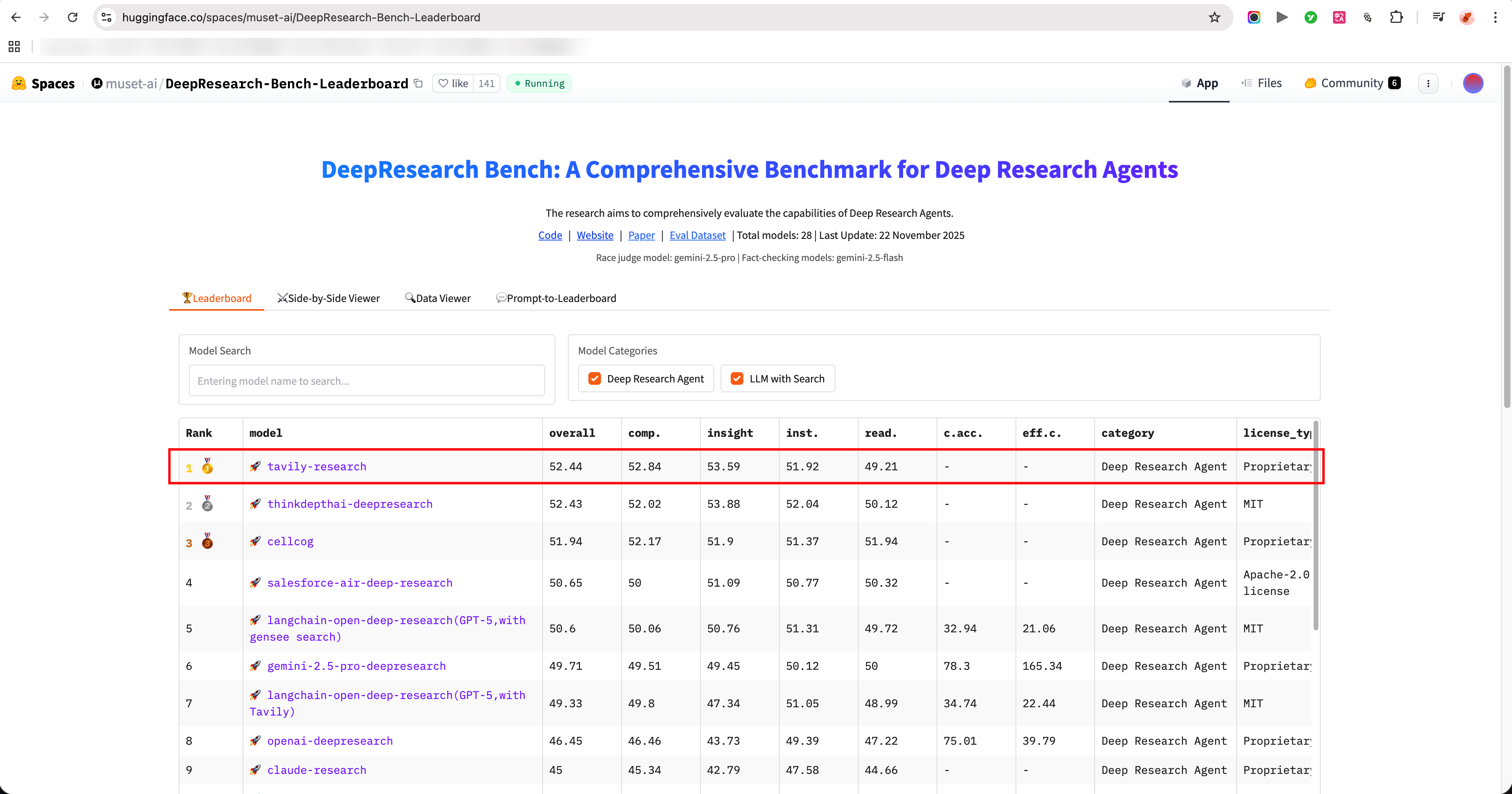Open the Community tab
This screenshot has width=1512, height=794.
(x=1352, y=83)
